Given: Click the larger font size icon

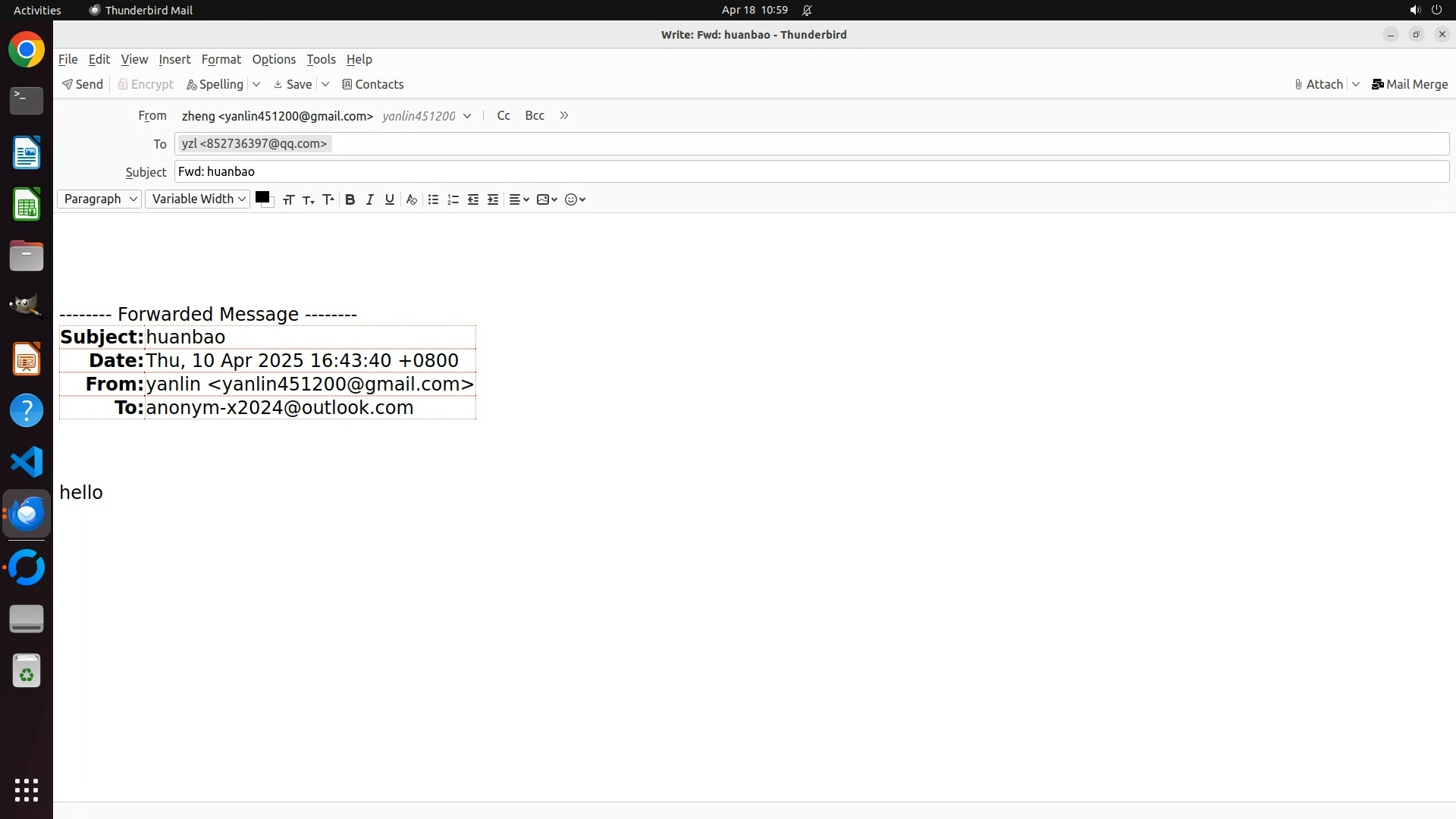Looking at the screenshot, I should (x=328, y=199).
